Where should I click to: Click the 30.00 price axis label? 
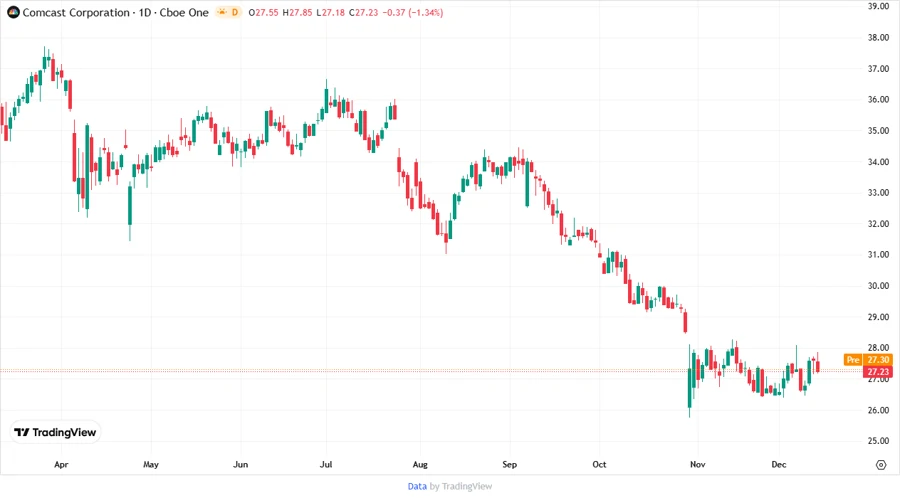click(x=878, y=286)
